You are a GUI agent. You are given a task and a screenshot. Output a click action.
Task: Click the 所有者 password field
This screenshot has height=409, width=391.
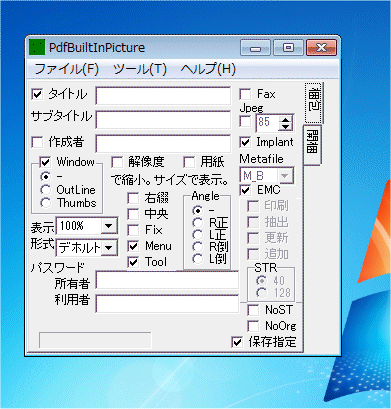point(167,280)
